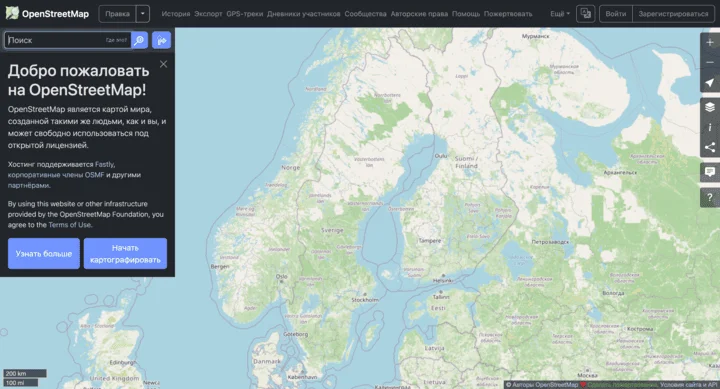
Task: Click the Latvija country label
Action: click(x=434, y=348)
